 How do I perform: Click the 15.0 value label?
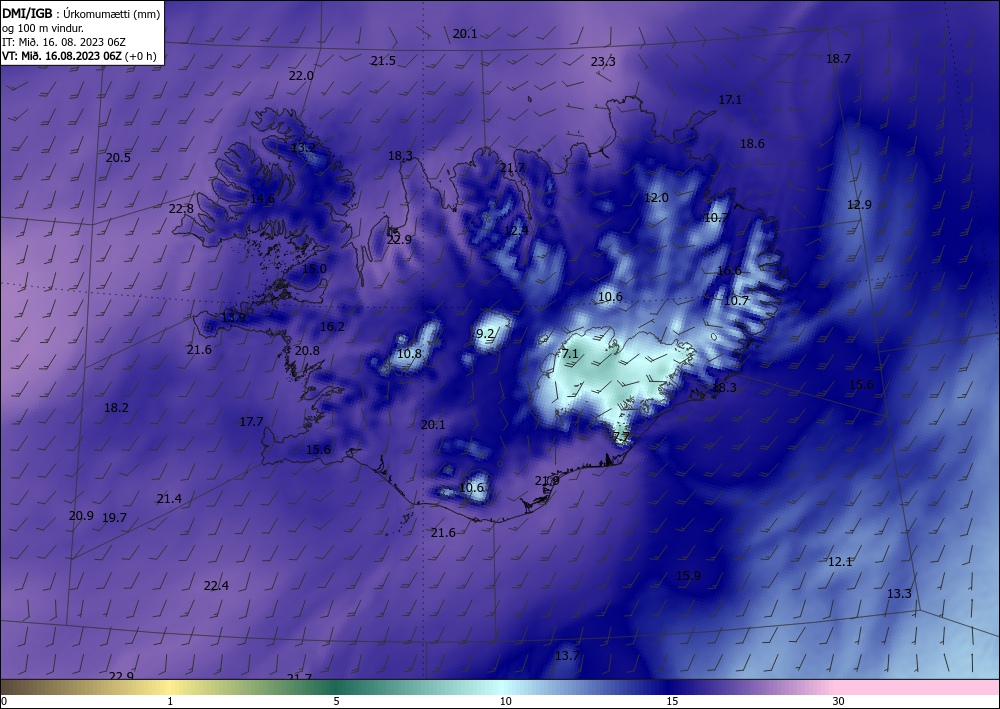[314, 268]
